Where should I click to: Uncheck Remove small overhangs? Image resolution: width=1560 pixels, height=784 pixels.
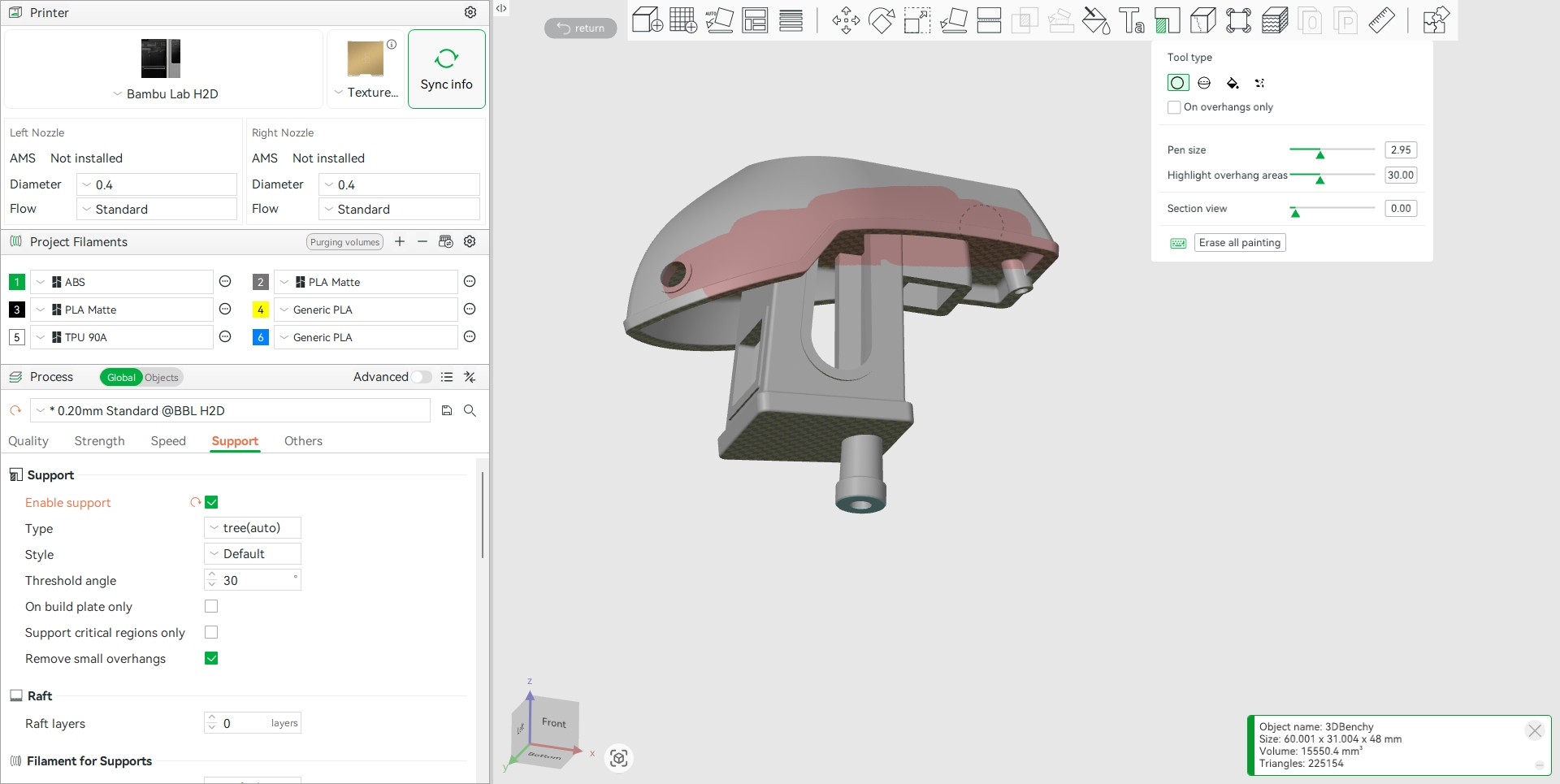click(211, 658)
